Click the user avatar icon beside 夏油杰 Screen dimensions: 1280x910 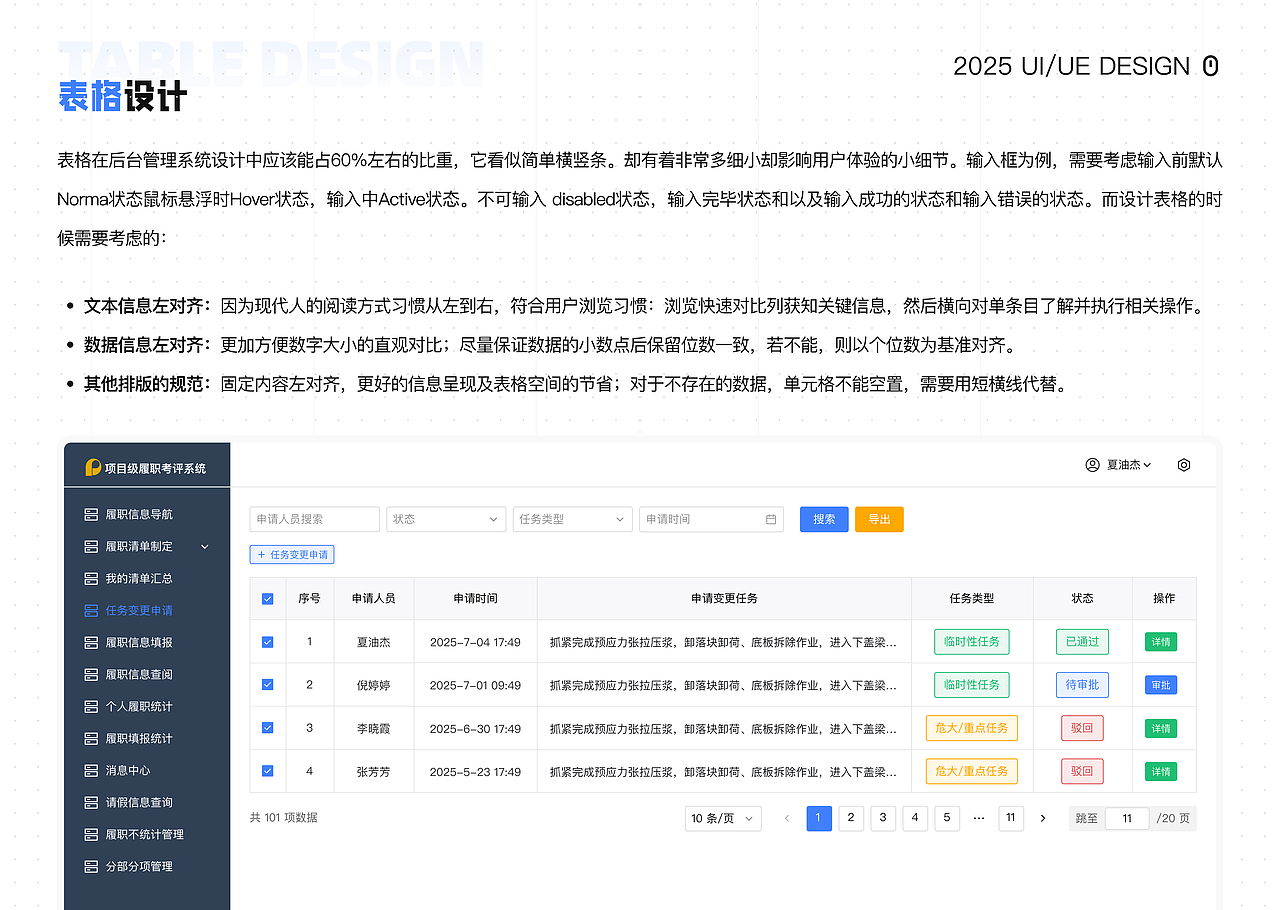(1092, 465)
